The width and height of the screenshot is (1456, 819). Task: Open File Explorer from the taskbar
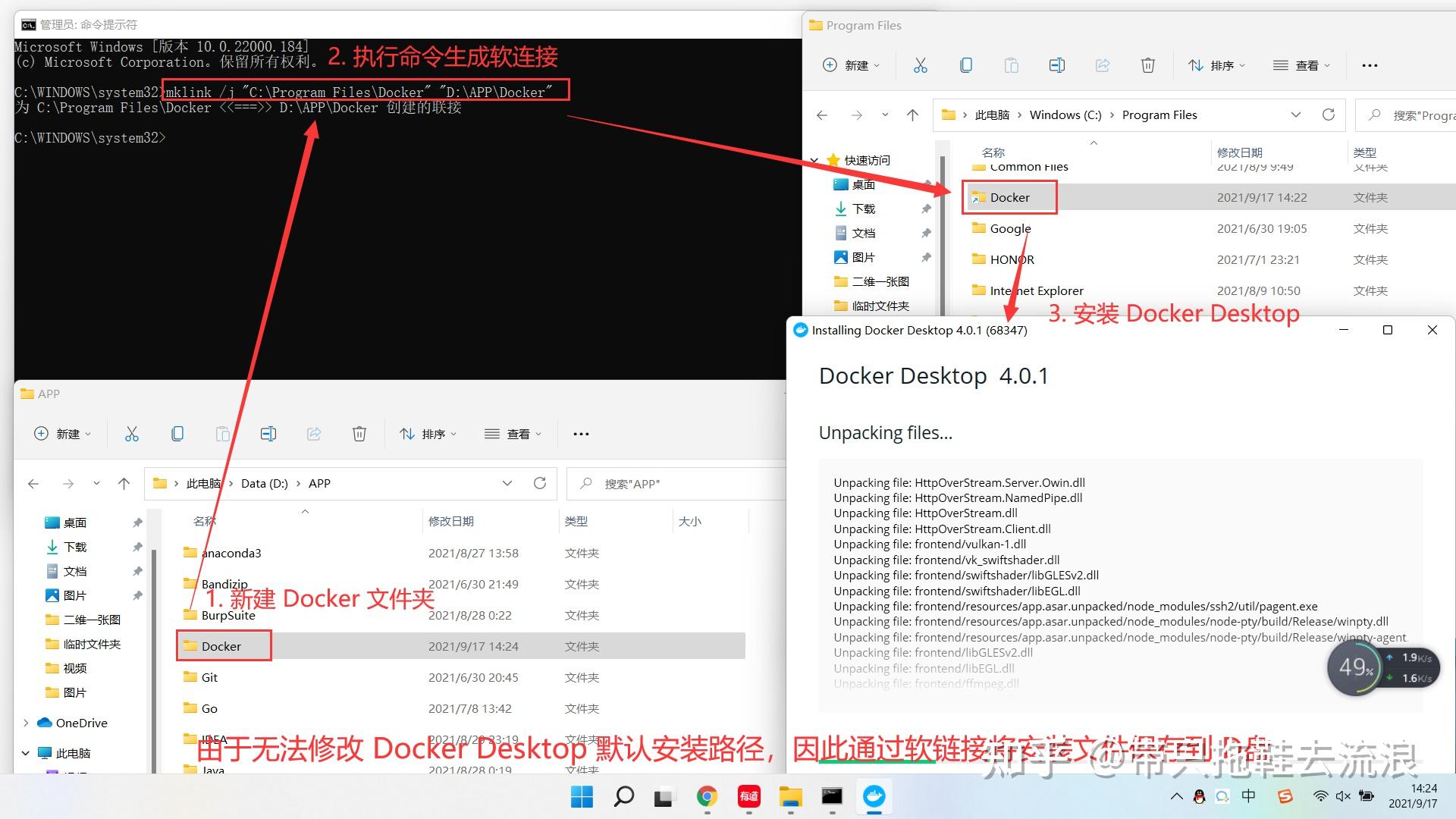(790, 797)
